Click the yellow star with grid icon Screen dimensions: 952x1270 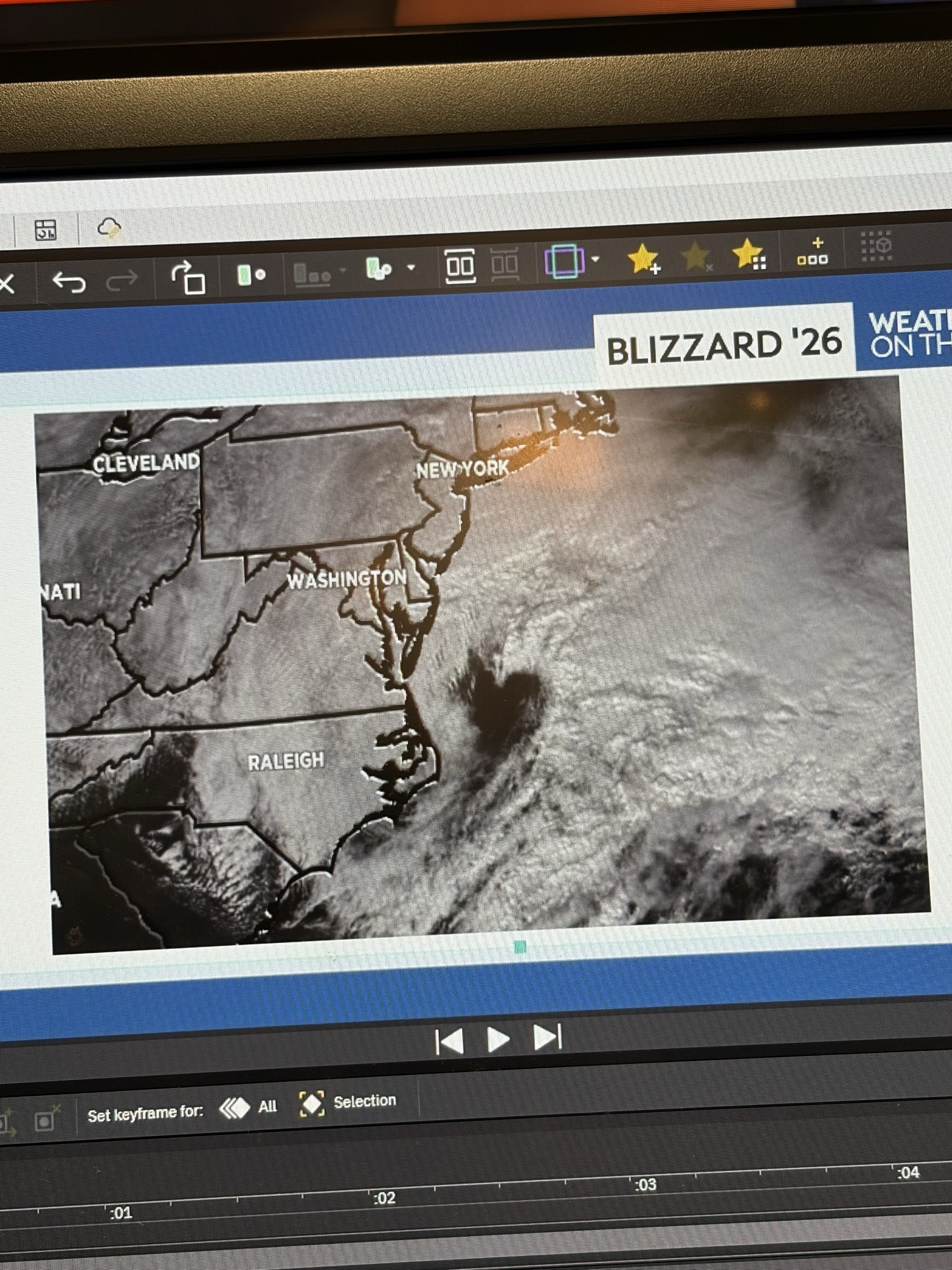pyautogui.click(x=749, y=255)
